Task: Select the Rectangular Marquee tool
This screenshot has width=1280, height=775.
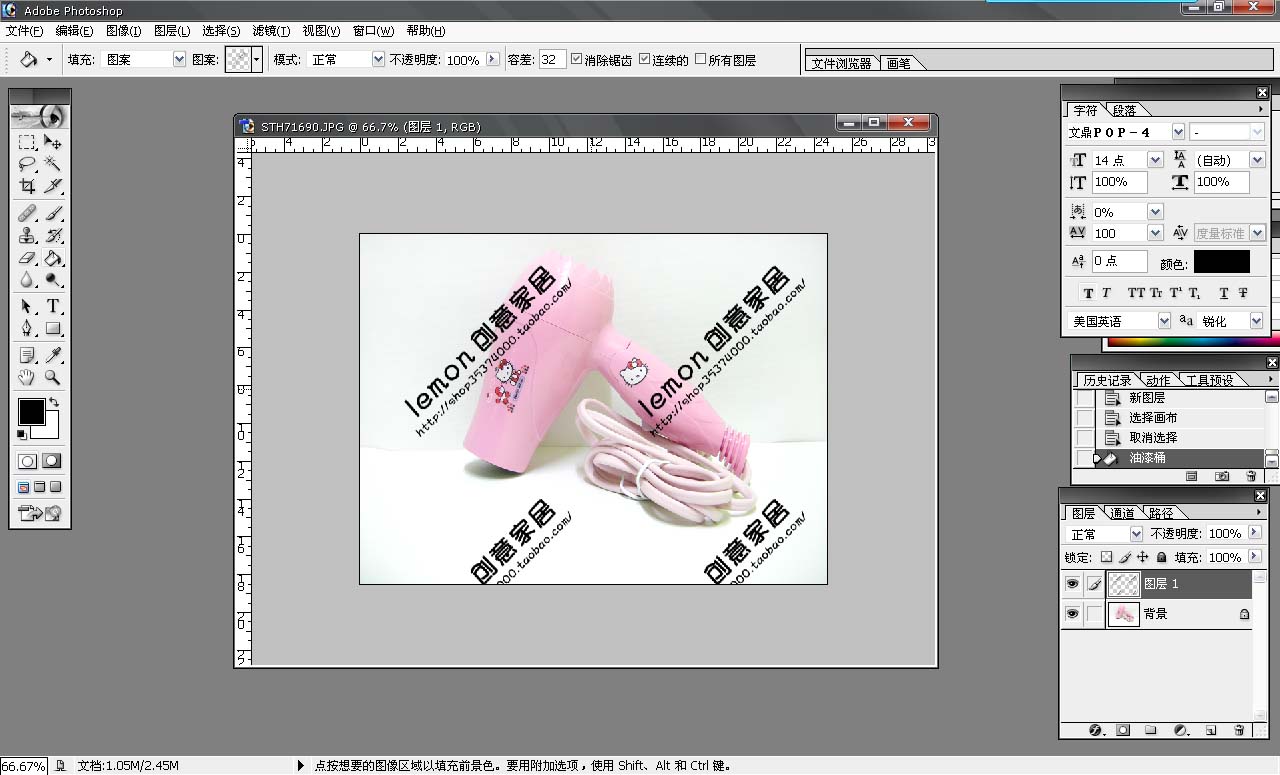Action: click(27, 142)
